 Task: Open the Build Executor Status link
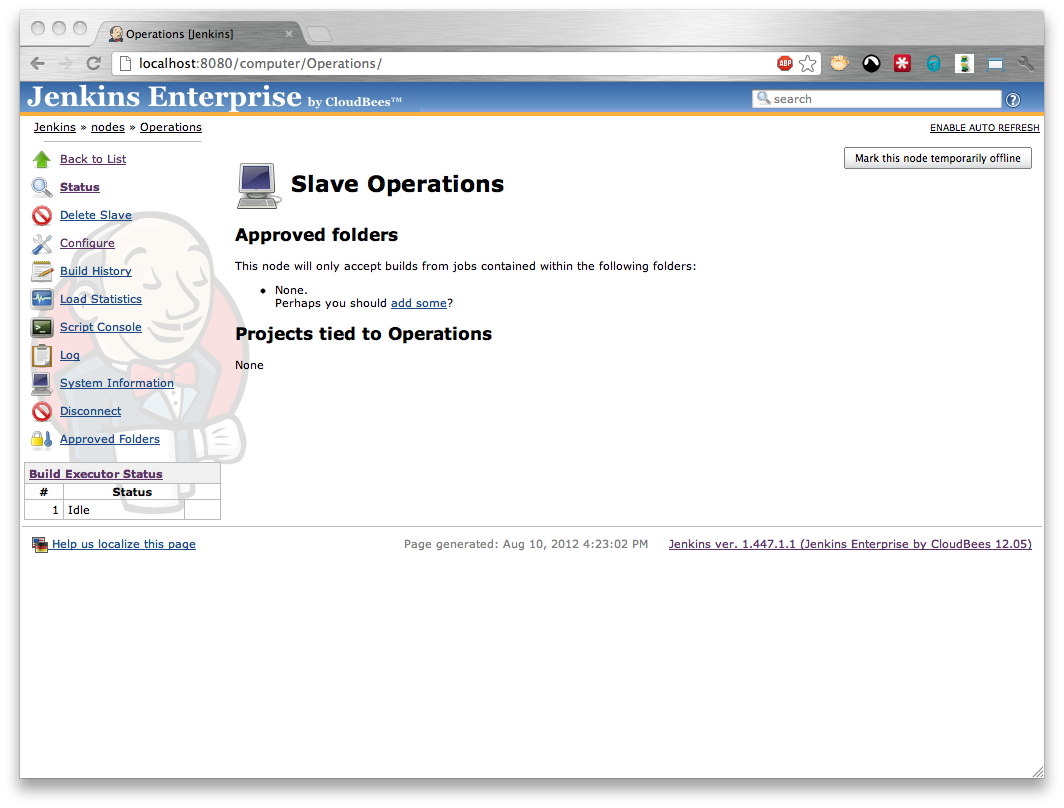pyautogui.click(x=96, y=474)
